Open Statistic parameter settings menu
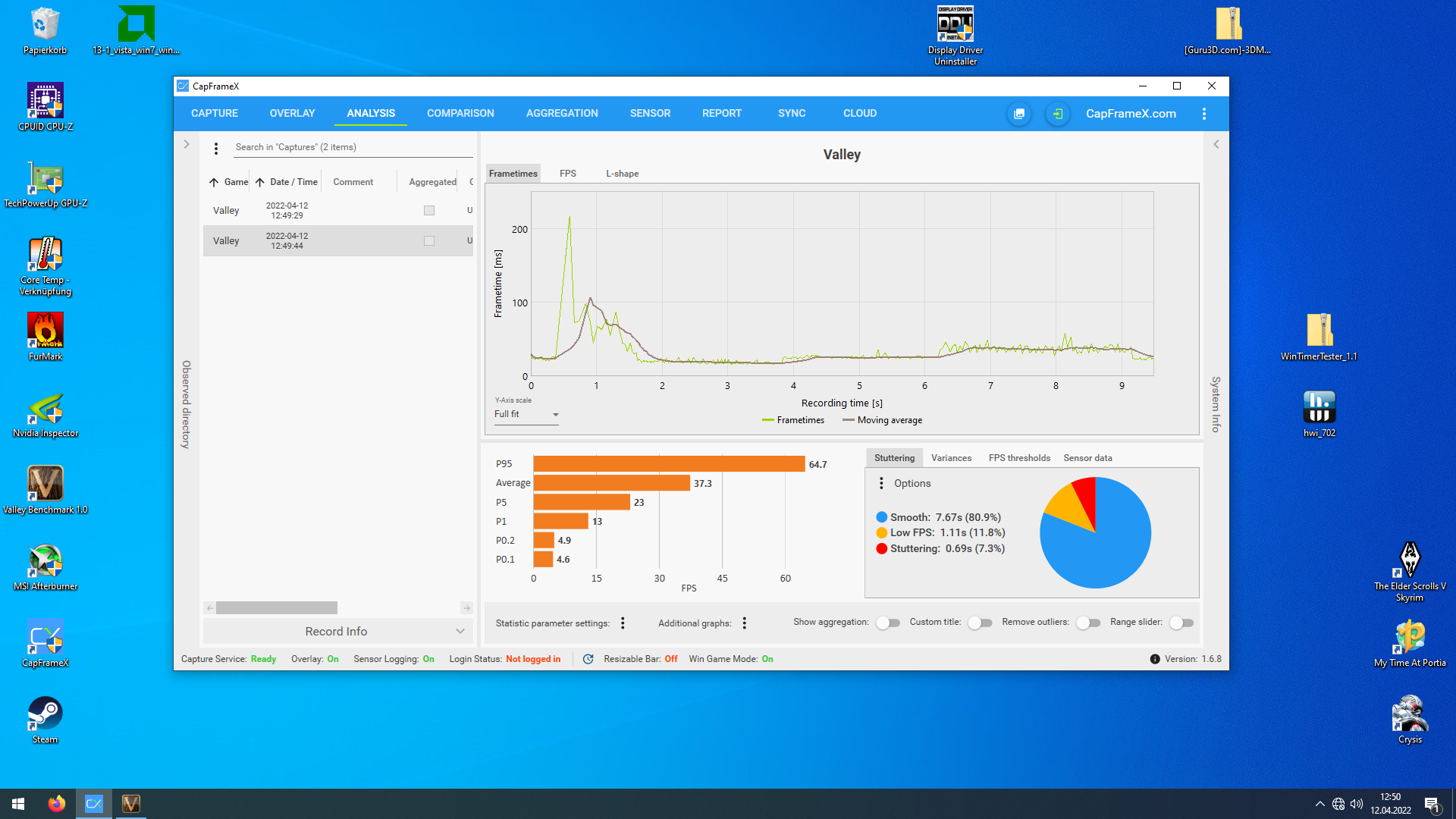Image resolution: width=1456 pixels, height=819 pixels. pos(623,623)
